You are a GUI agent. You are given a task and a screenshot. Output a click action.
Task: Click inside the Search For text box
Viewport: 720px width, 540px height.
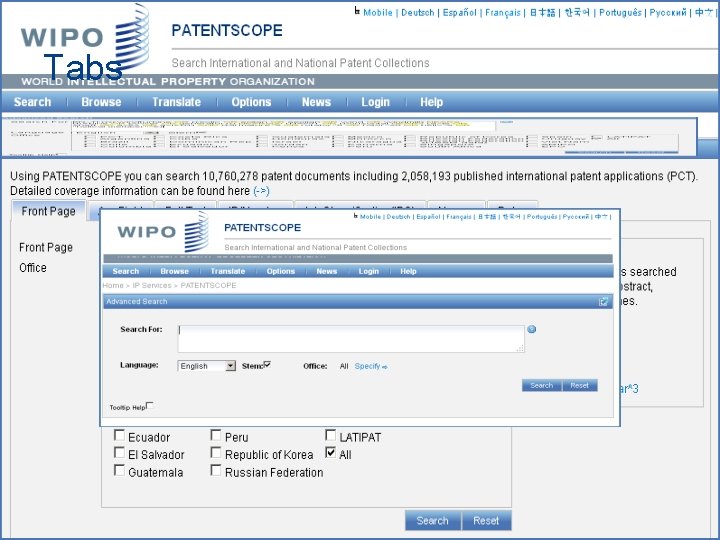click(351, 339)
